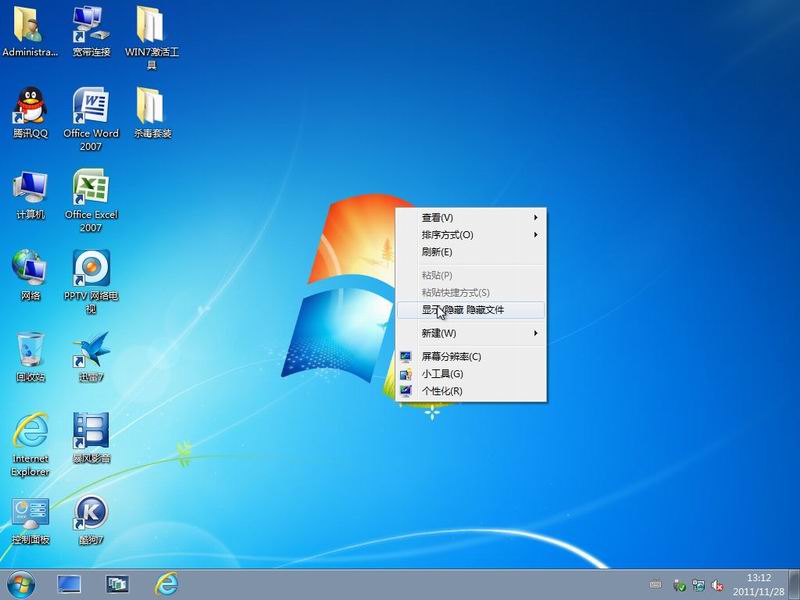This screenshot has height=600, width=800.
Task: Select the 酷狗7 music player shortcut
Action: (x=91, y=520)
